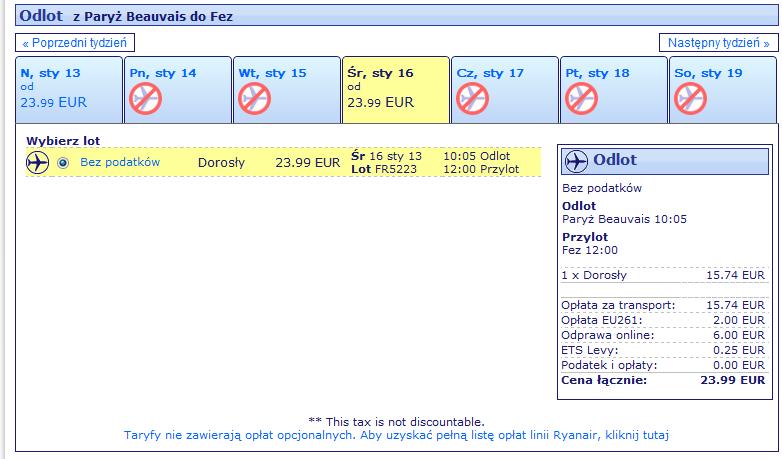Open the Pt, sty 18 date tab
This screenshot has width=782, height=459.
pos(614,90)
